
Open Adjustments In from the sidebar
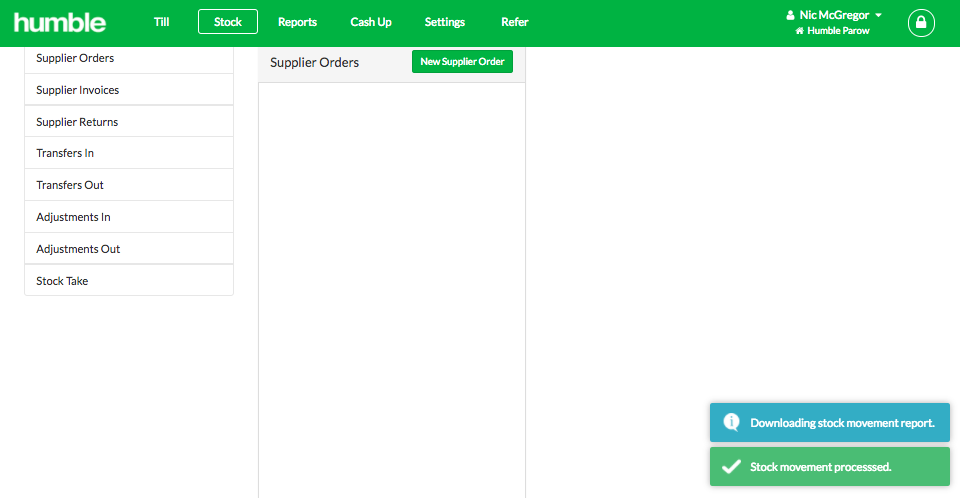pyautogui.click(x=129, y=217)
